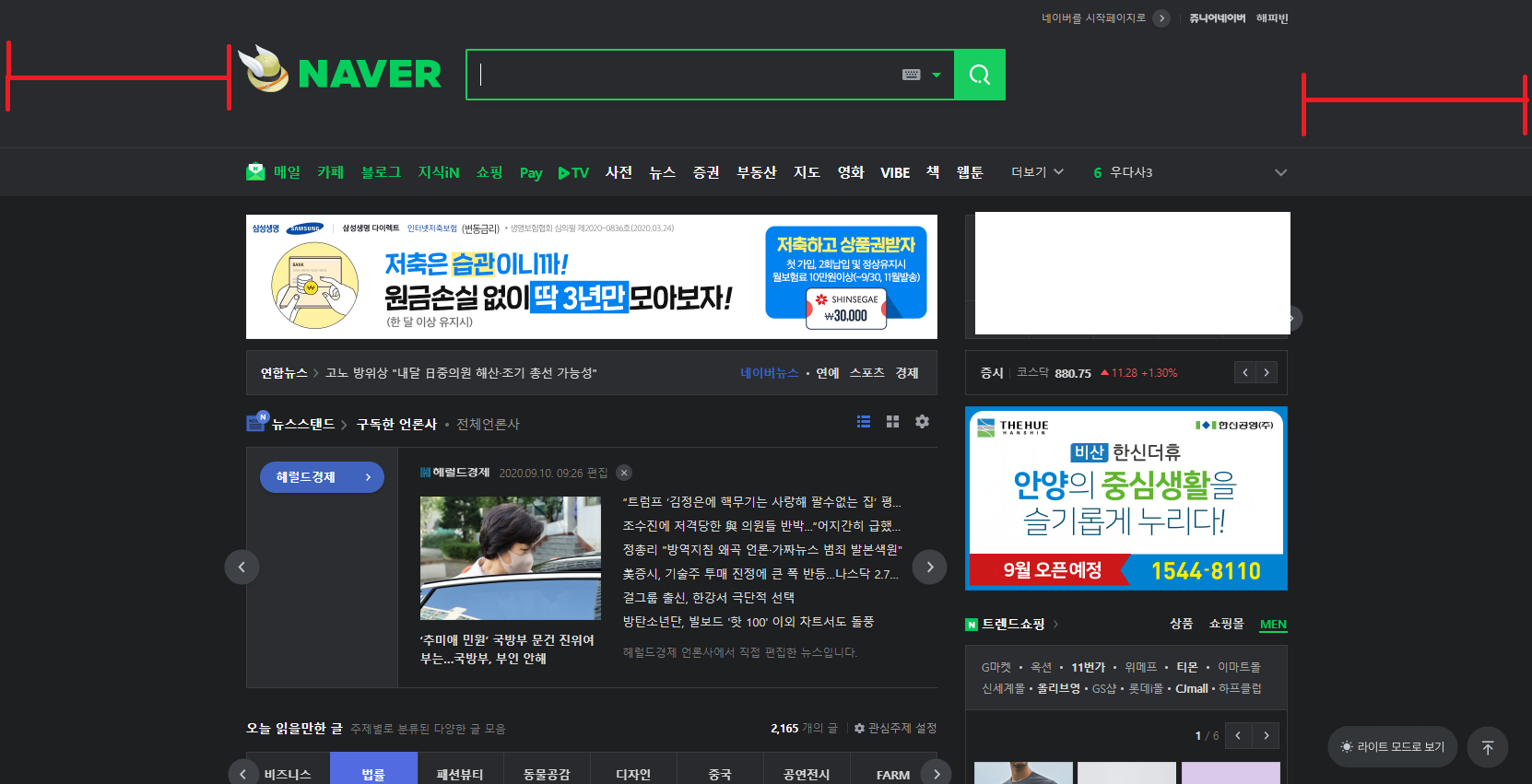Click the back-to-top arrow button
Image resolution: width=1532 pixels, height=784 pixels.
click(1488, 747)
